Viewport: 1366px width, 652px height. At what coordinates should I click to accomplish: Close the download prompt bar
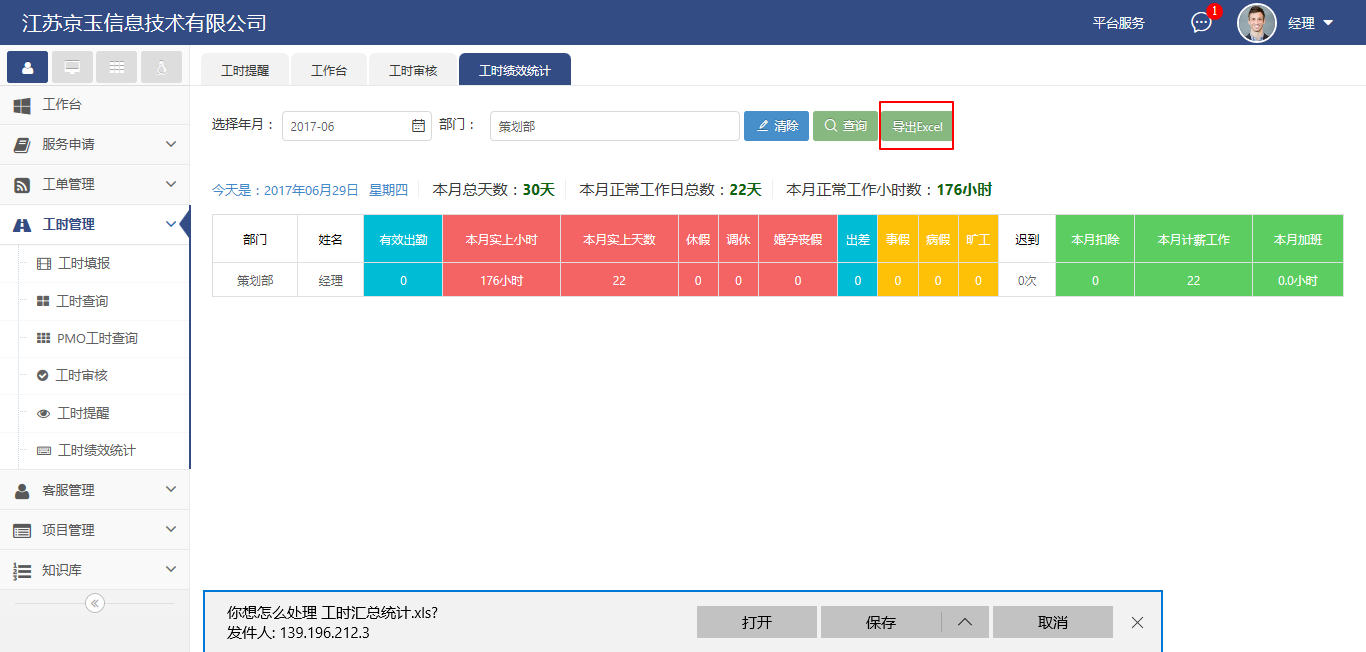point(1137,622)
